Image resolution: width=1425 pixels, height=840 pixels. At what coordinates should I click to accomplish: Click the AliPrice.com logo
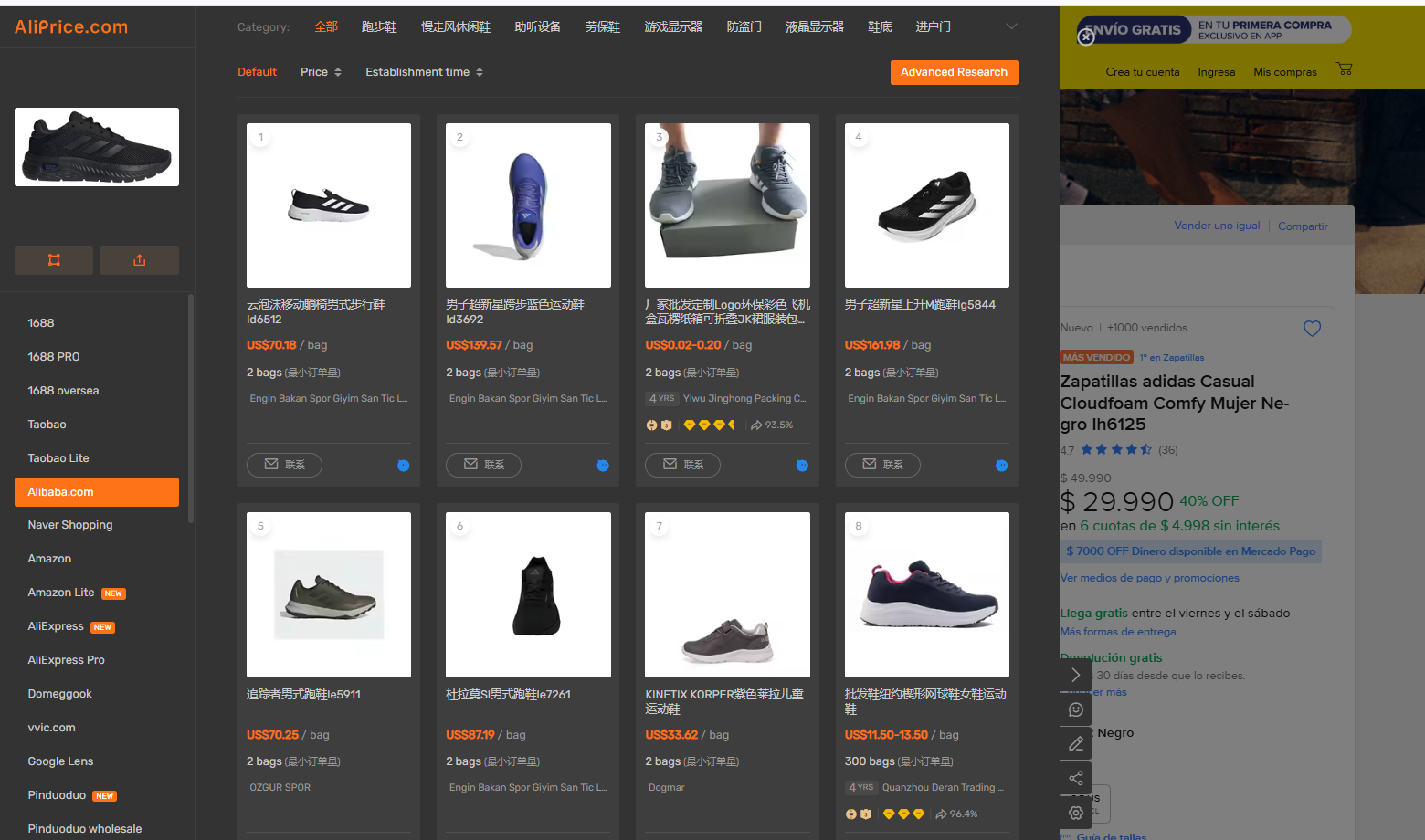pyautogui.click(x=71, y=27)
